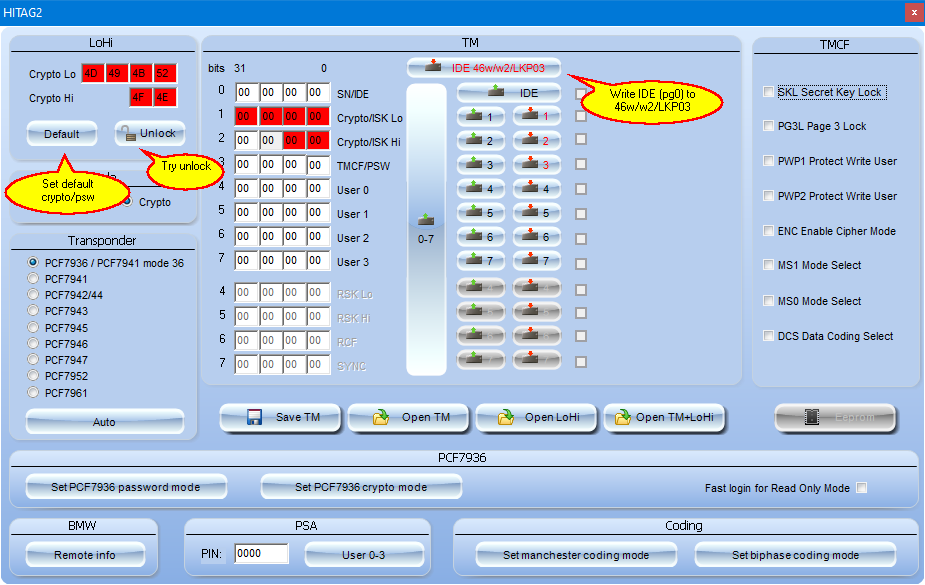
Task: Enable Fast login for Read Only Mode
Action: tap(862, 488)
